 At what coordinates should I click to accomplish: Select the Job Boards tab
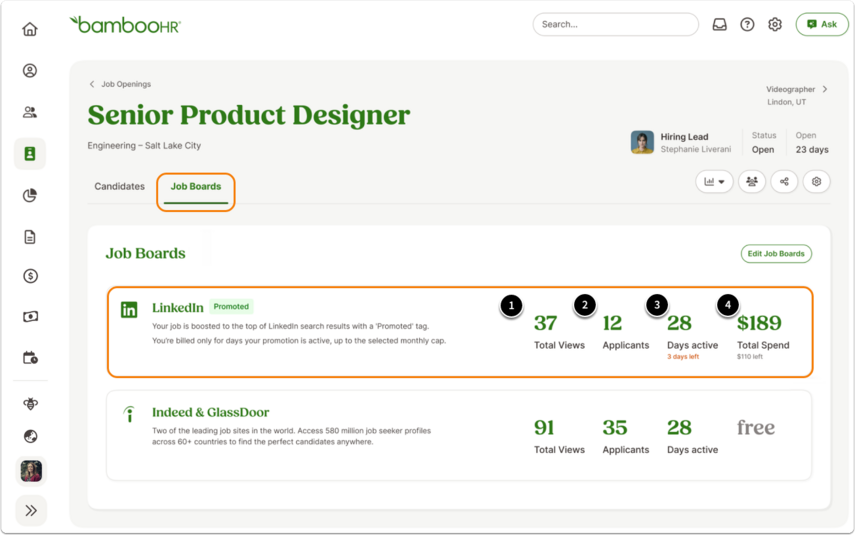(x=196, y=187)
